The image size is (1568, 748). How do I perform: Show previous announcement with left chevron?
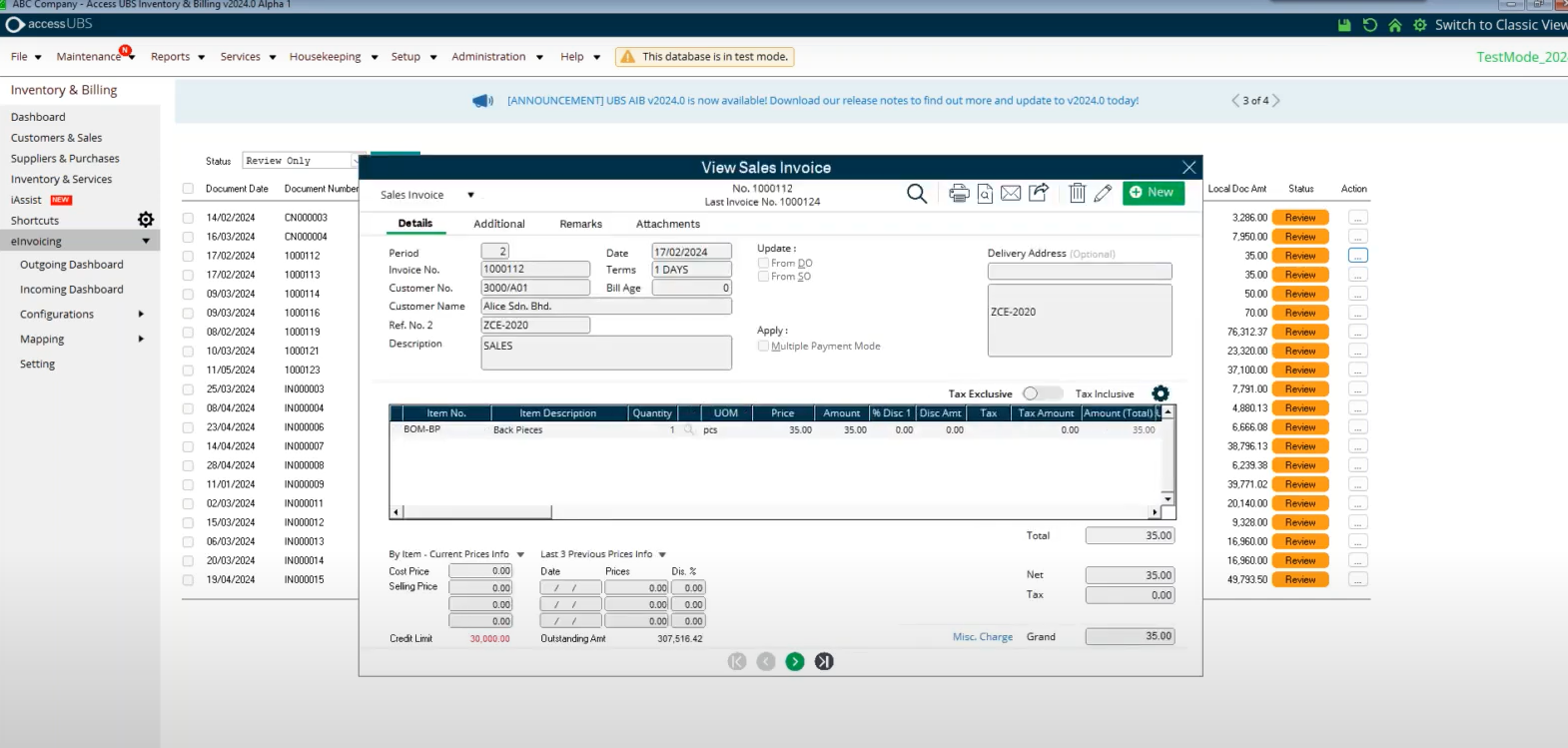click(x=1235, y=101)
